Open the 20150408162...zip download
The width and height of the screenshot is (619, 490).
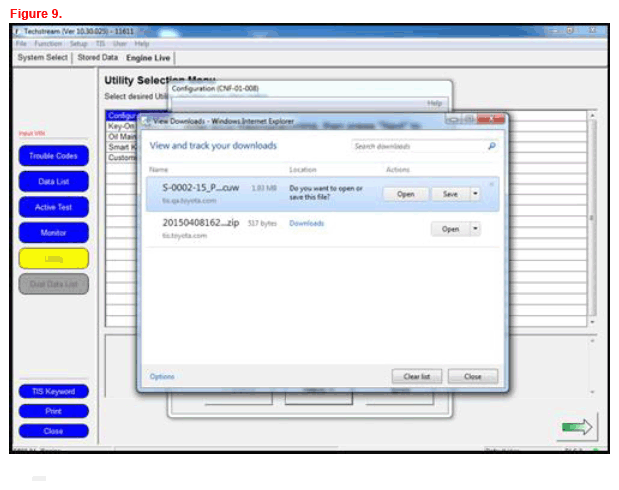(450, 229)
